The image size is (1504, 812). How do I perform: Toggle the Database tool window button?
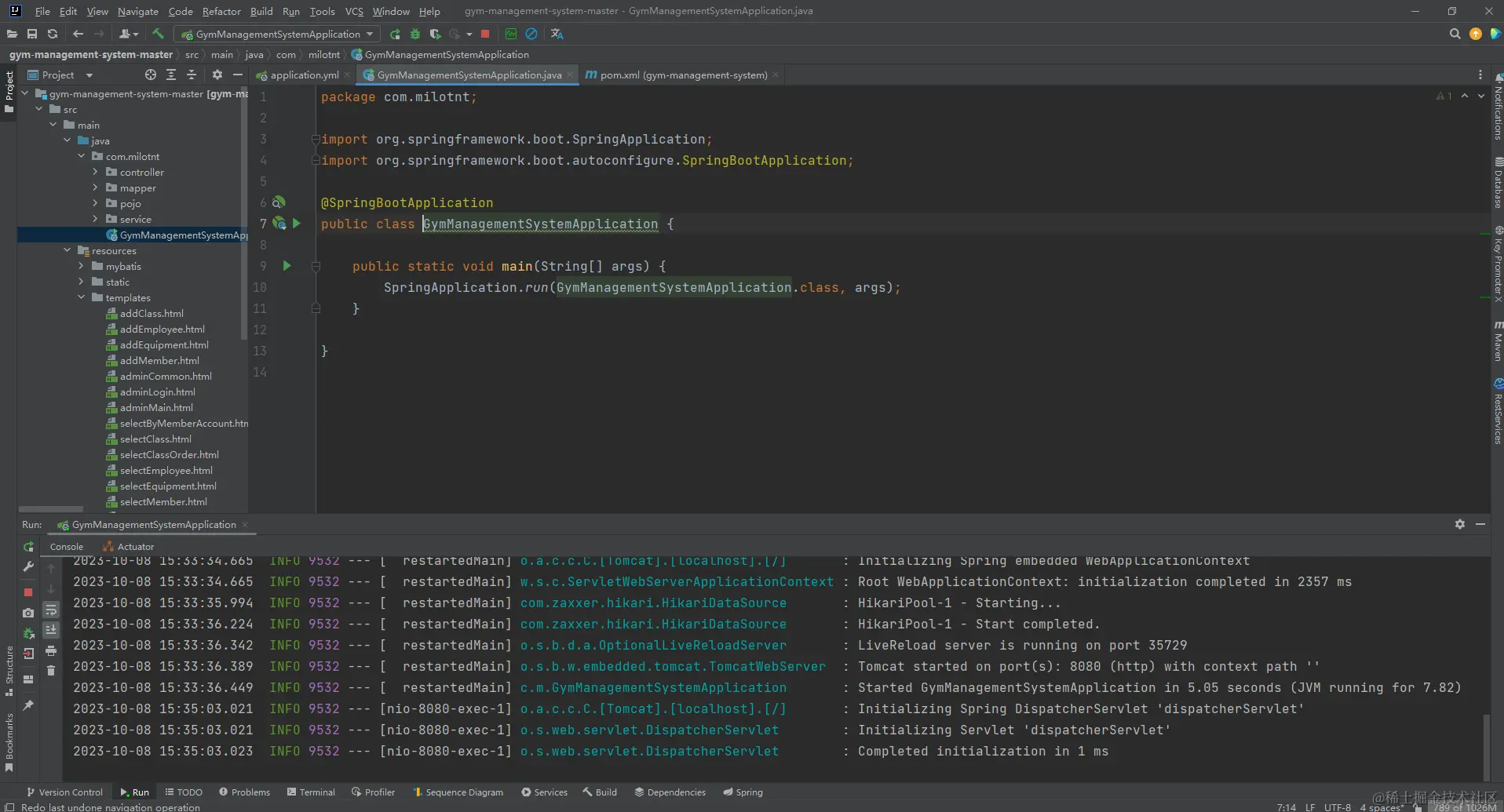(x=1498, y=183)
